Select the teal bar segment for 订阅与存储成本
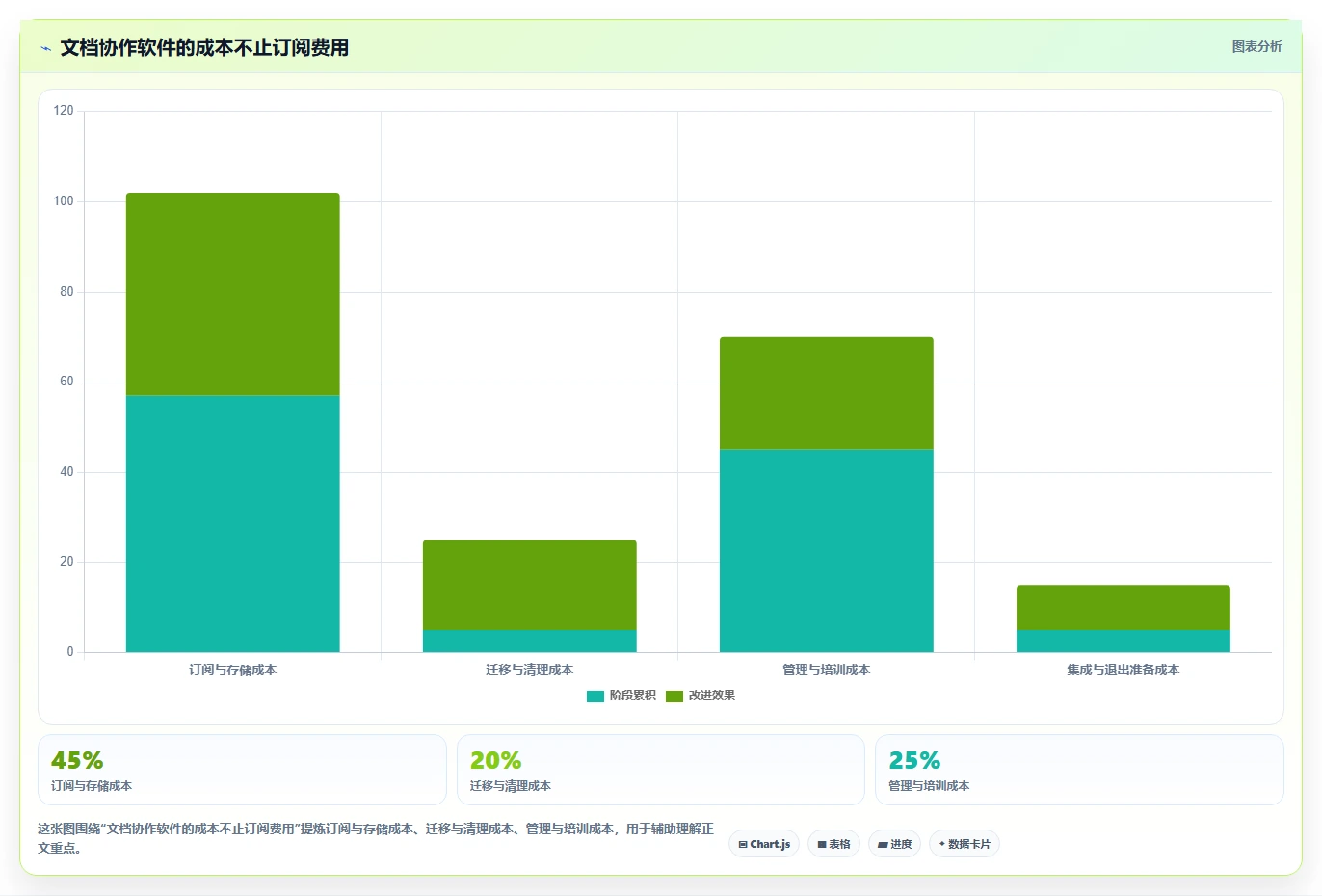The height and width of the screenshot is (896, 1322). point(233,524)
